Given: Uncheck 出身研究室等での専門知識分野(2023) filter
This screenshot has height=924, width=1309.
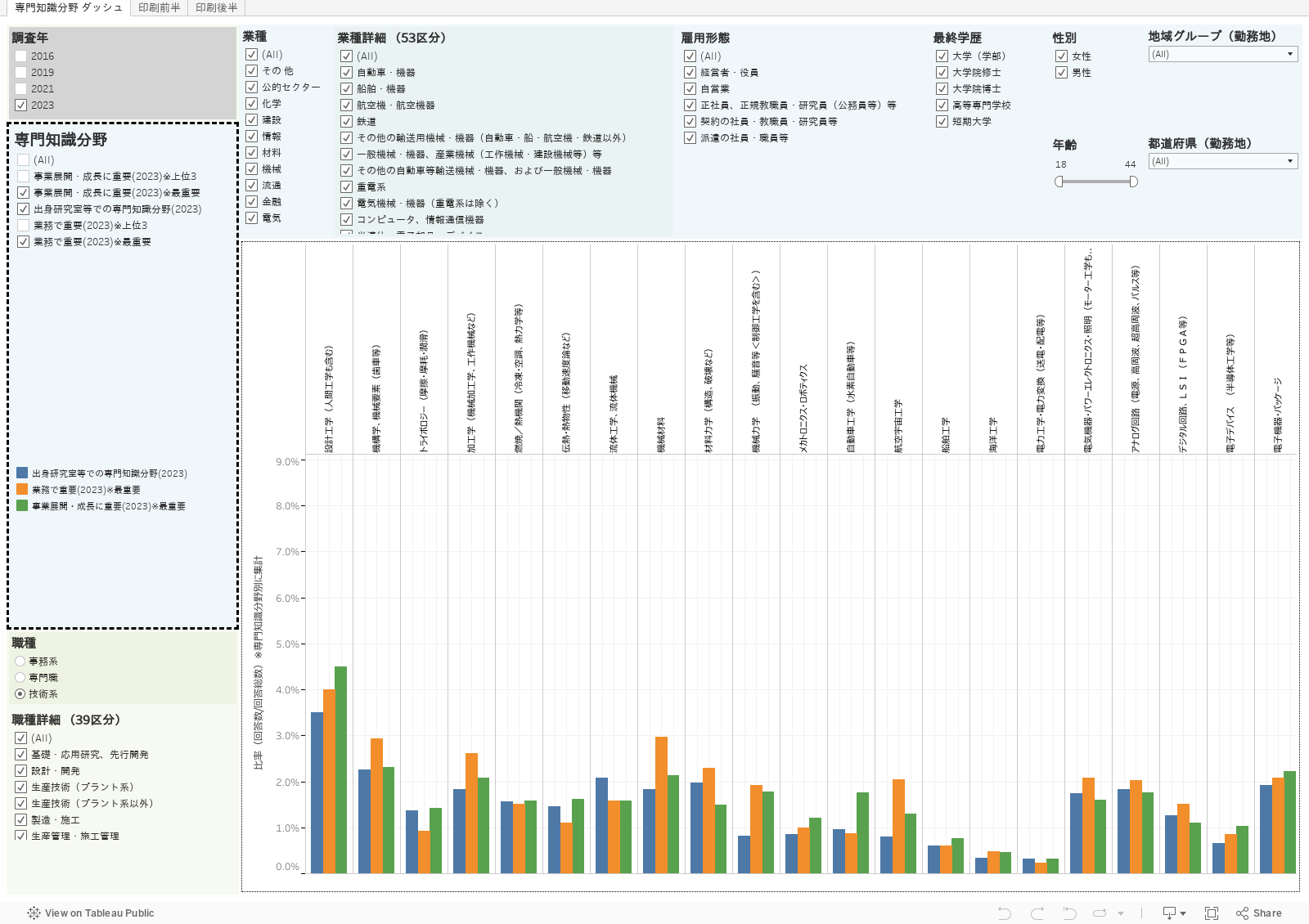Looking at the screenshot, I should (x=24, y=209).
